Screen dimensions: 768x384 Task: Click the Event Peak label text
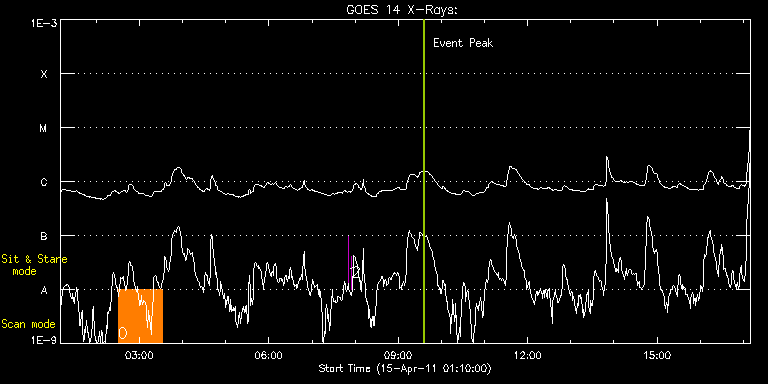(x=463, y=43)
